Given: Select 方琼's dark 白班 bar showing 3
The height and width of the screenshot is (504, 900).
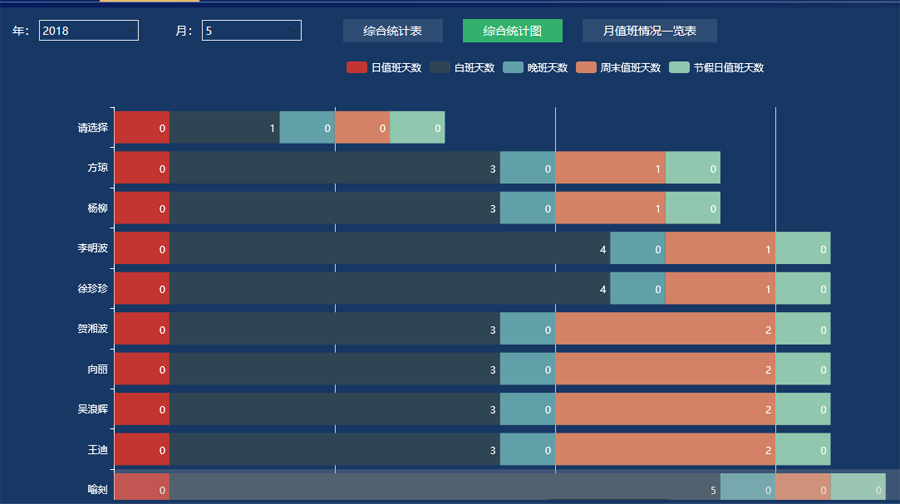Looking at the screenshot, I should [x=334, y=168].
